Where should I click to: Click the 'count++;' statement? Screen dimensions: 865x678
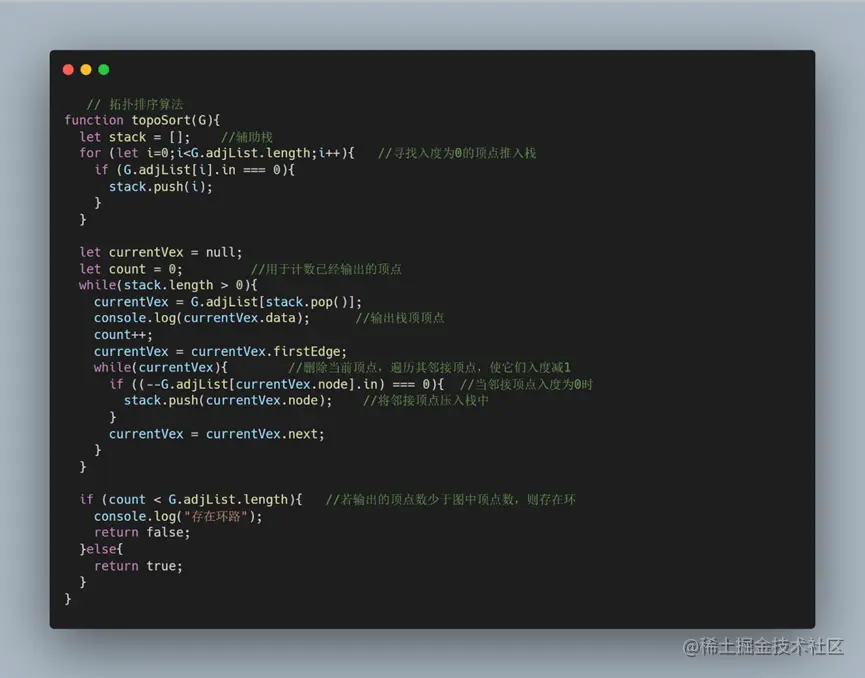123,335
